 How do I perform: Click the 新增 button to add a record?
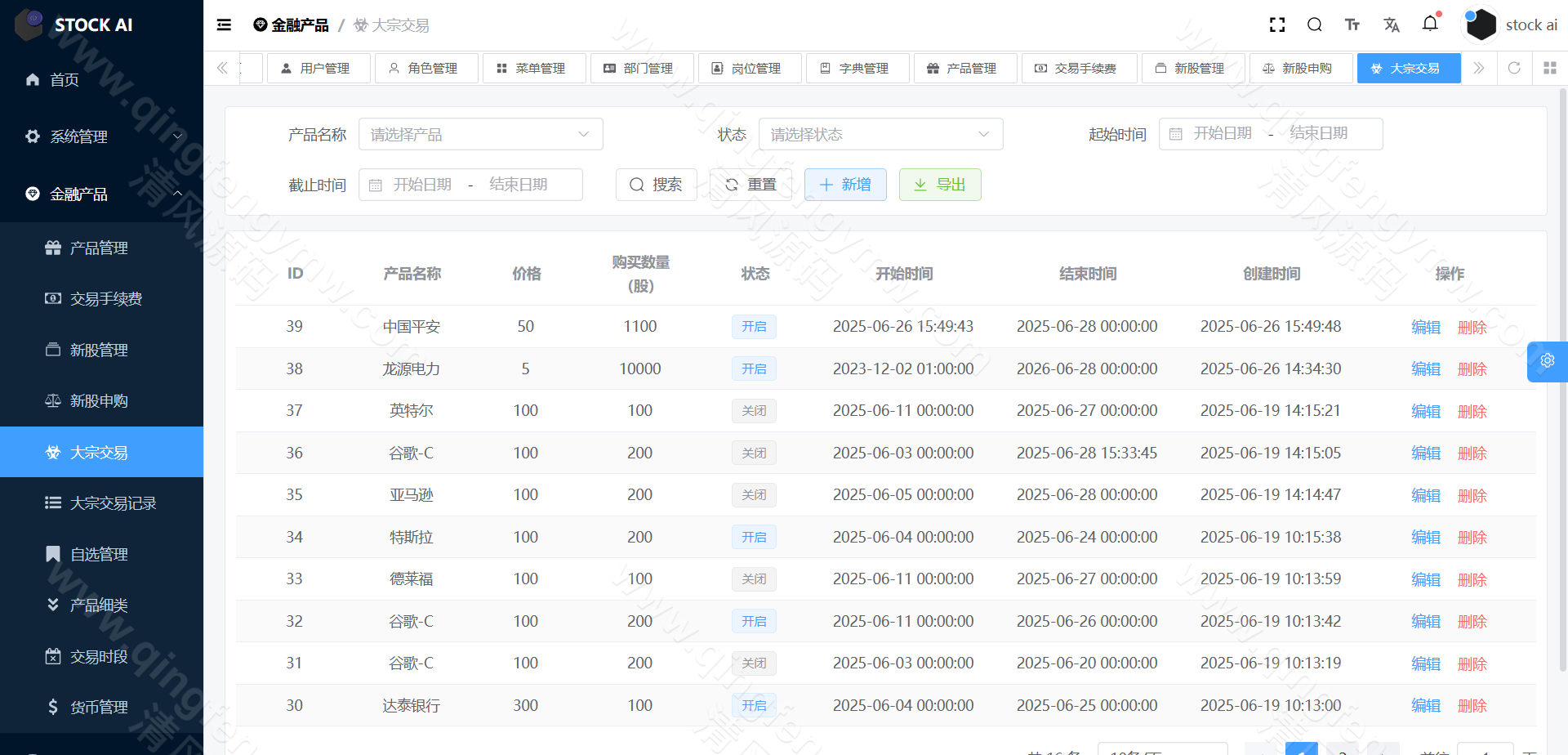pyautogui.click(x=845, y=184)
